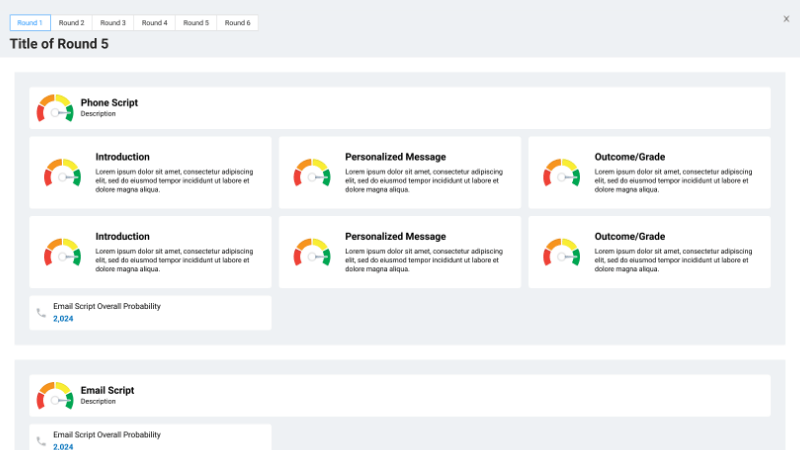The width and height of the screenshot is (800, 450).
Task: Select the Round 3 tab
Action: coord(113,22)
